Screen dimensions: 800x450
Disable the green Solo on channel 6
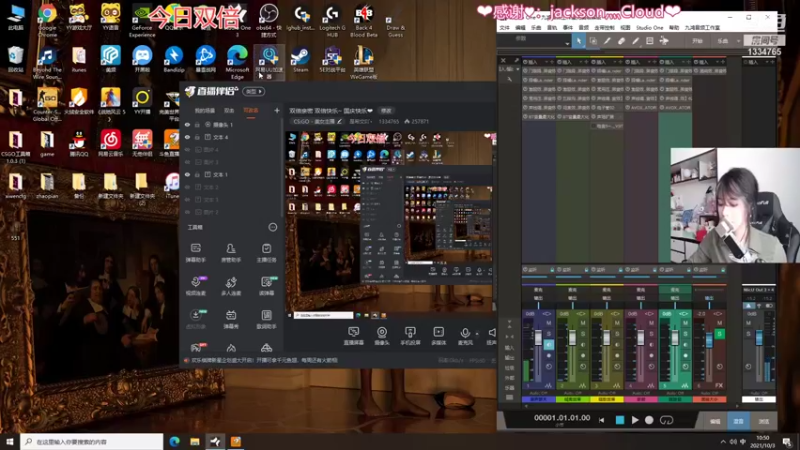(719, 334)
